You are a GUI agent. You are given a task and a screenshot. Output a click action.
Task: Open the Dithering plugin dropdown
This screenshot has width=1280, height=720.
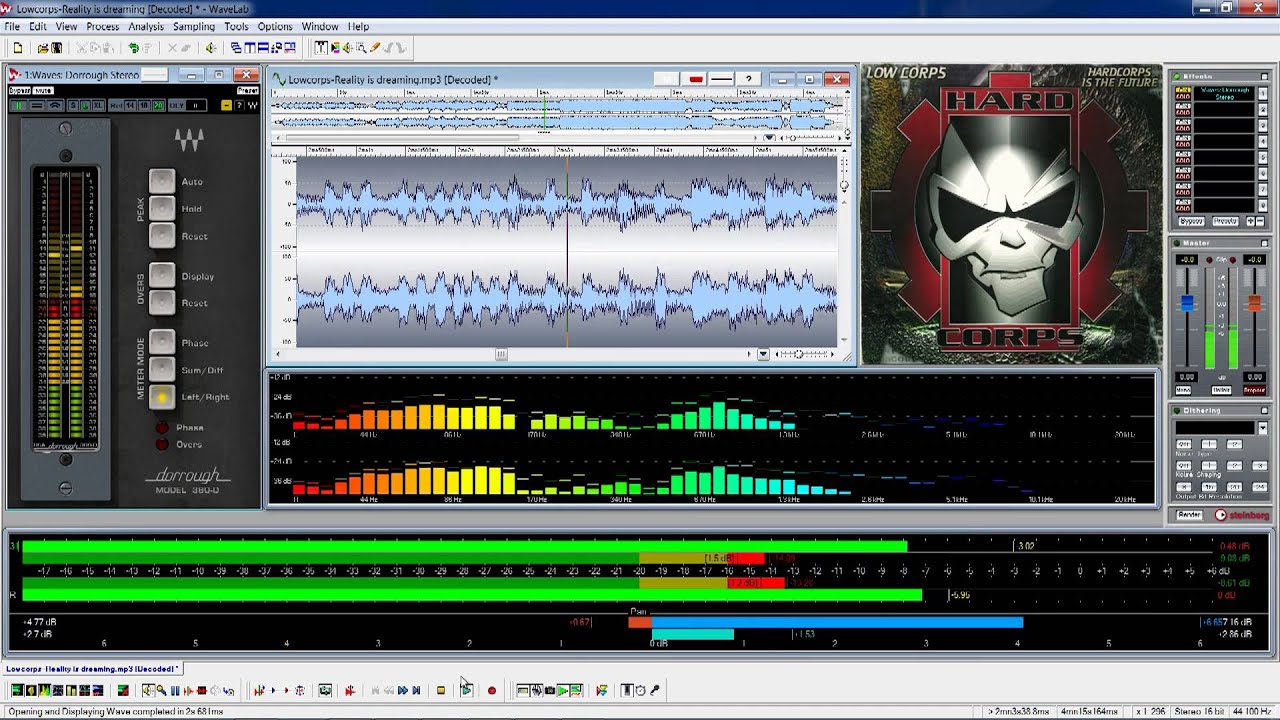tap(1262, 428)
